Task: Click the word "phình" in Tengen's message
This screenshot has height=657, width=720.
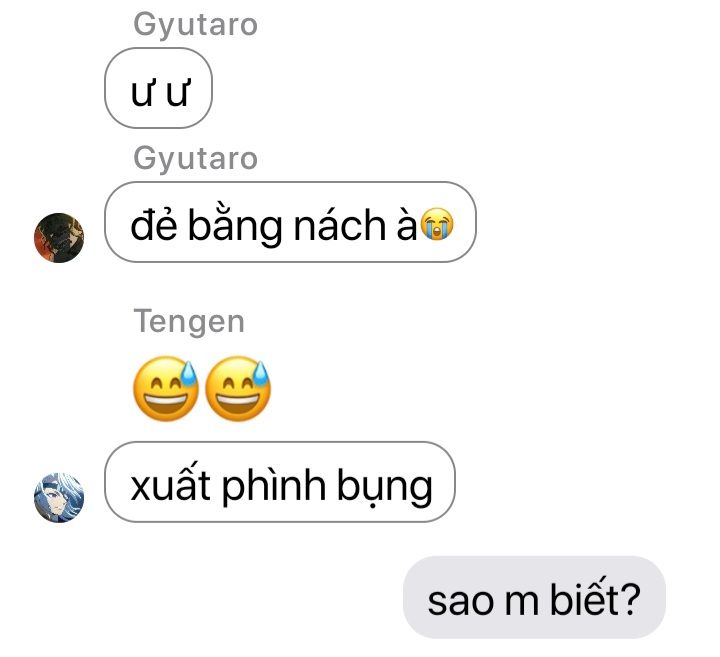Action: 274,486
